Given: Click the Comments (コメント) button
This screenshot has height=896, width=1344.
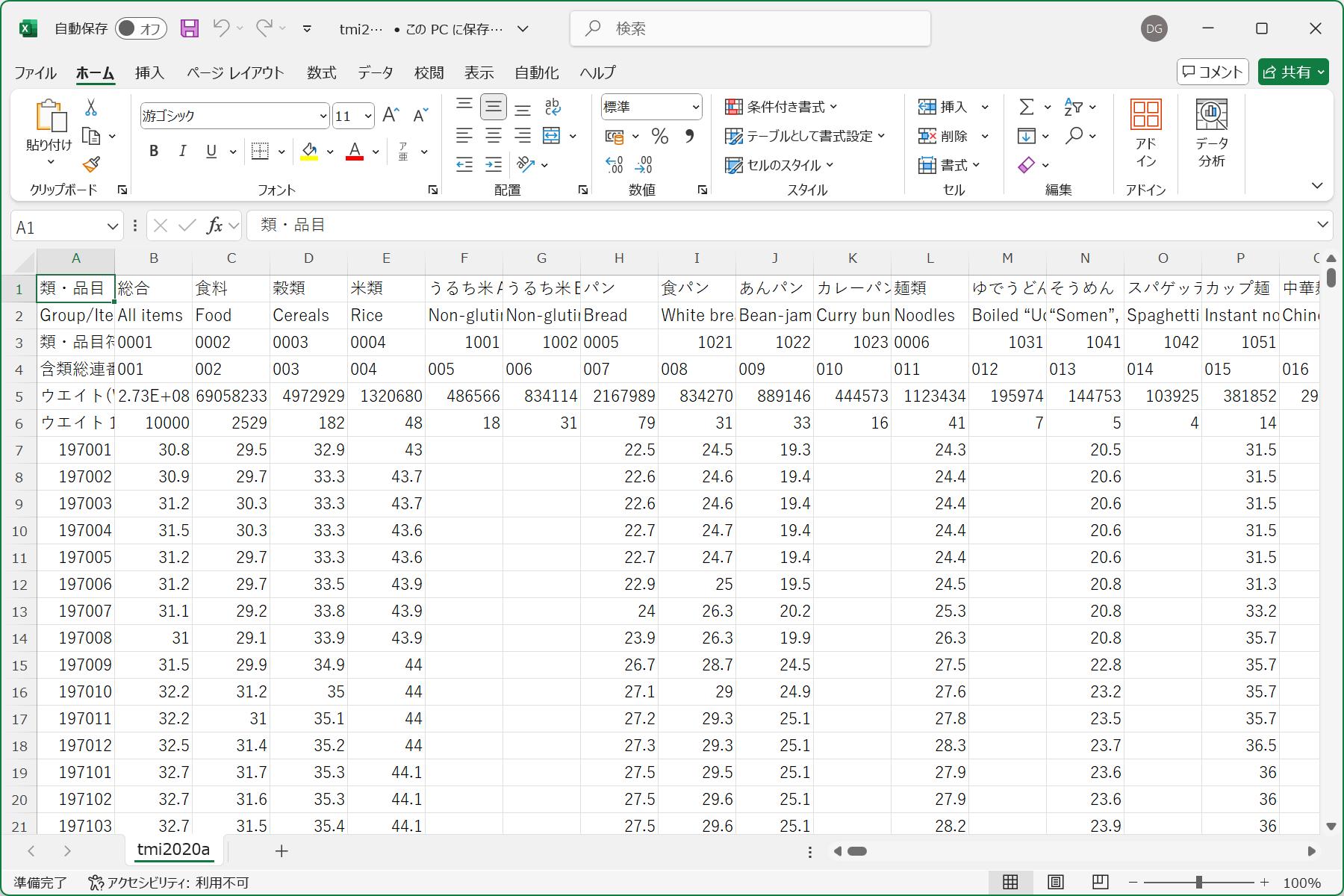Looking at the screenshot, I should coord(1213,72).
